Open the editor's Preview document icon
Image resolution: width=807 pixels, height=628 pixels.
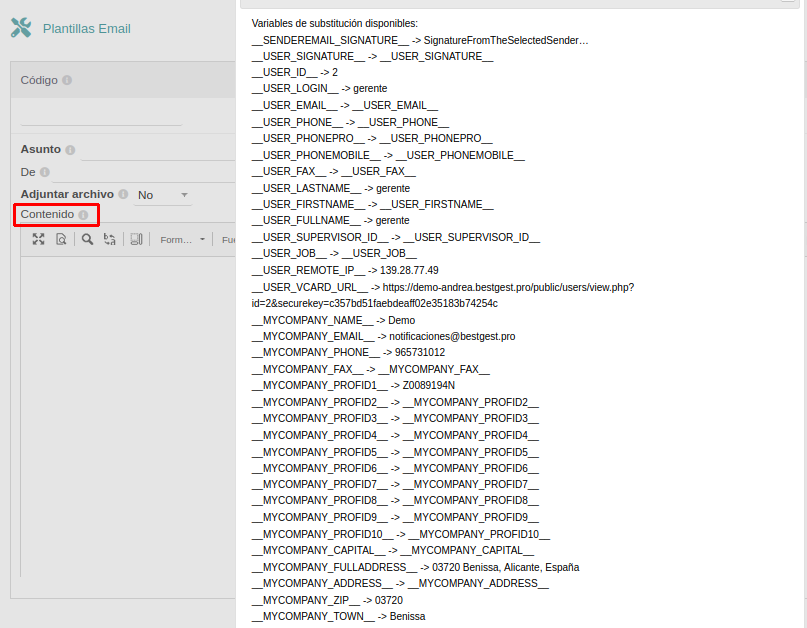[x=61, y=239]
